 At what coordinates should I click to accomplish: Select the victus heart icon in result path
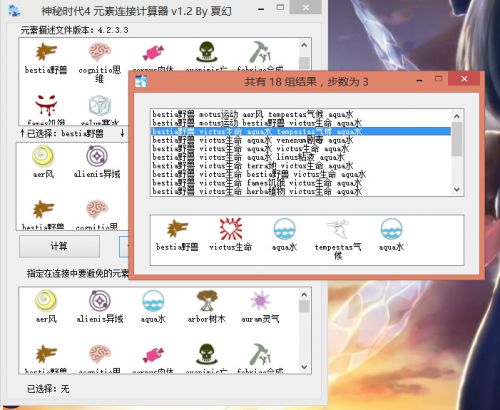coord(230,229)
